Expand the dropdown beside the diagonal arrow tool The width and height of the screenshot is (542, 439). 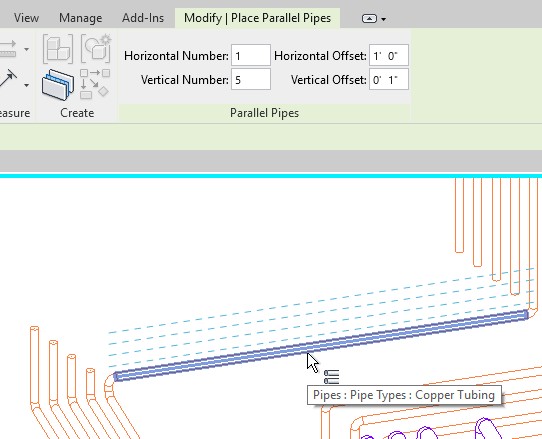click(x=26, y=85)
